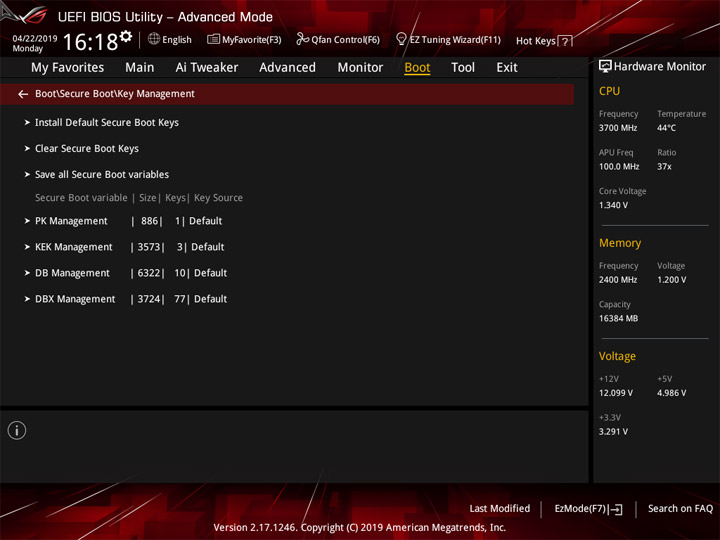Switch to EzMode(F7) label
The width and height of the screenshot is (720, 540).
click(580, 509)
